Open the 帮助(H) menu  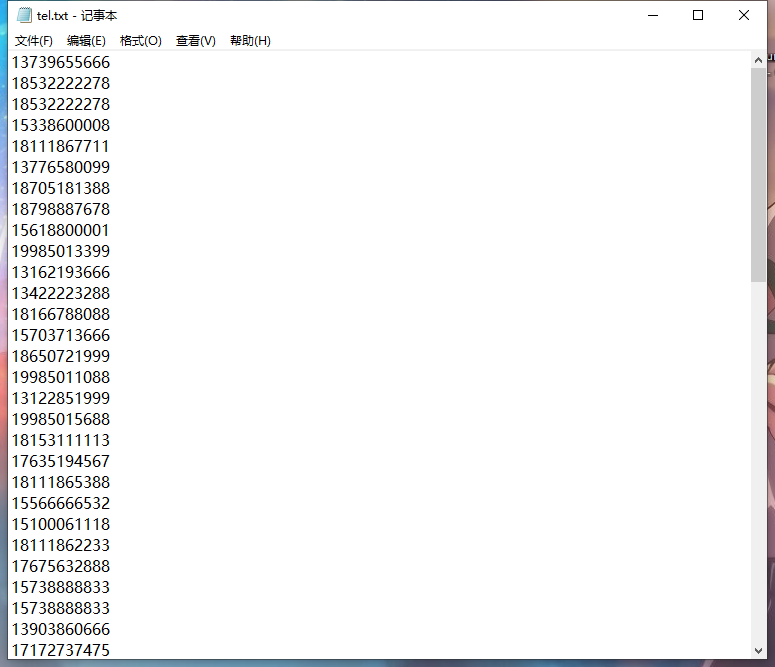tap(251, 41)
